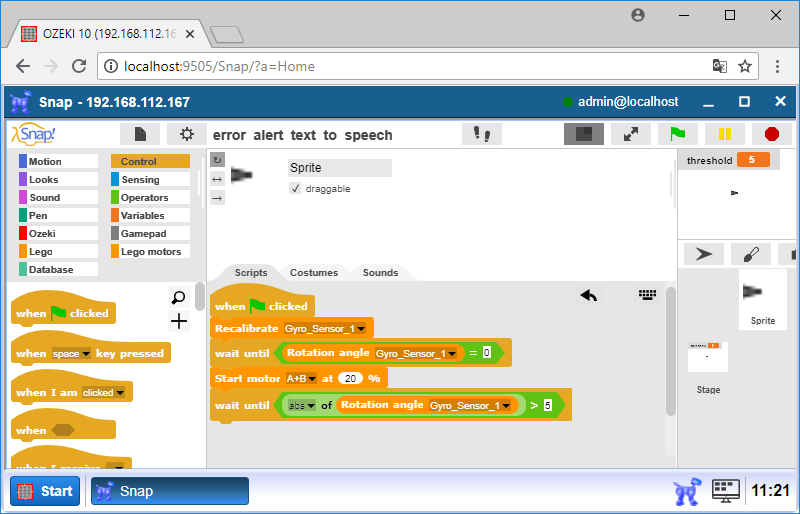Open Gyro_Sensor_1 dropdown in Recalibrate block
The width and height of the screenshot is (800, 514).
tap(325, 329)
